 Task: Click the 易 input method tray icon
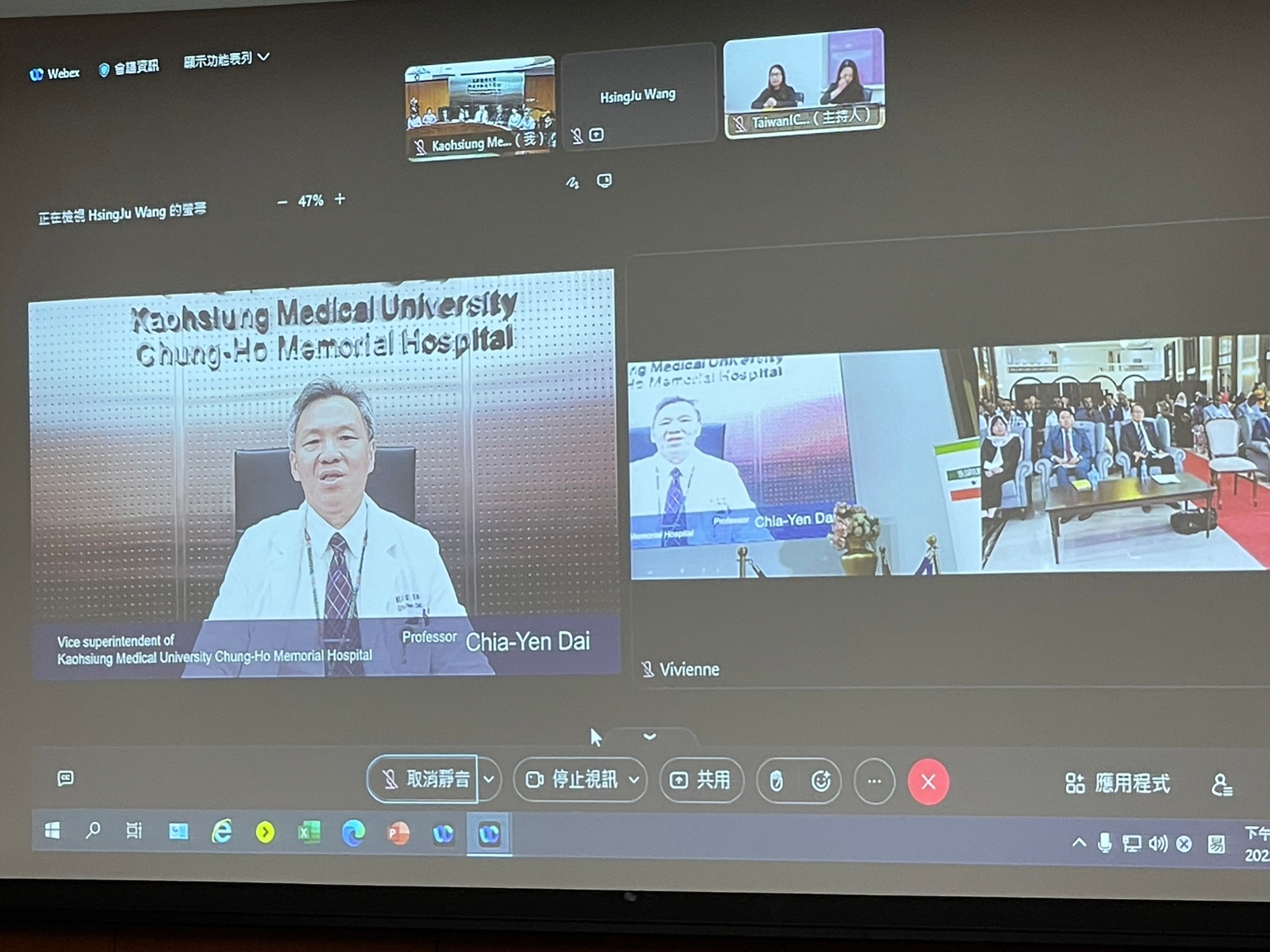tap(1216, 845)
